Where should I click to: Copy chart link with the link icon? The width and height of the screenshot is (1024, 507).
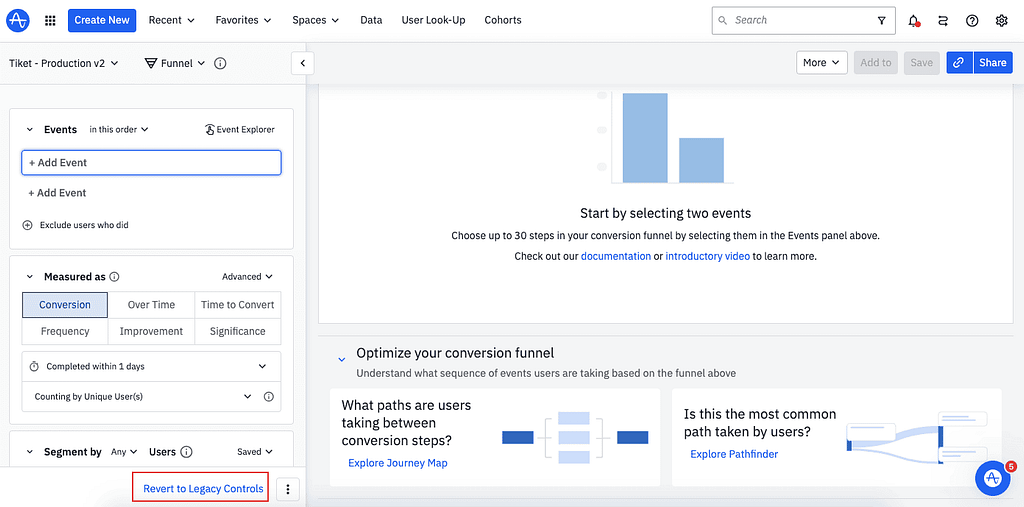959,63
